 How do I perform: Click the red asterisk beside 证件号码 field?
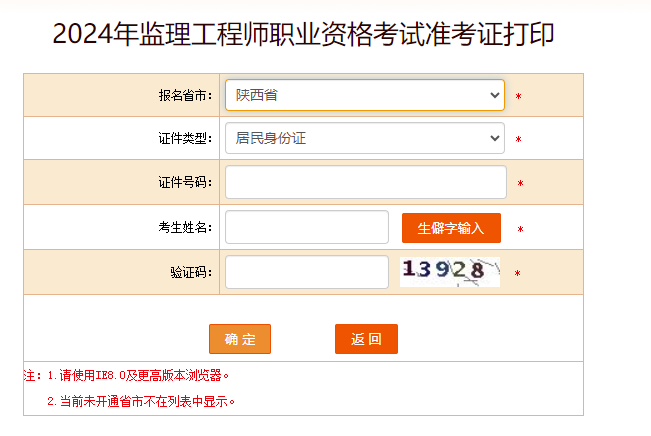[520, 184]
